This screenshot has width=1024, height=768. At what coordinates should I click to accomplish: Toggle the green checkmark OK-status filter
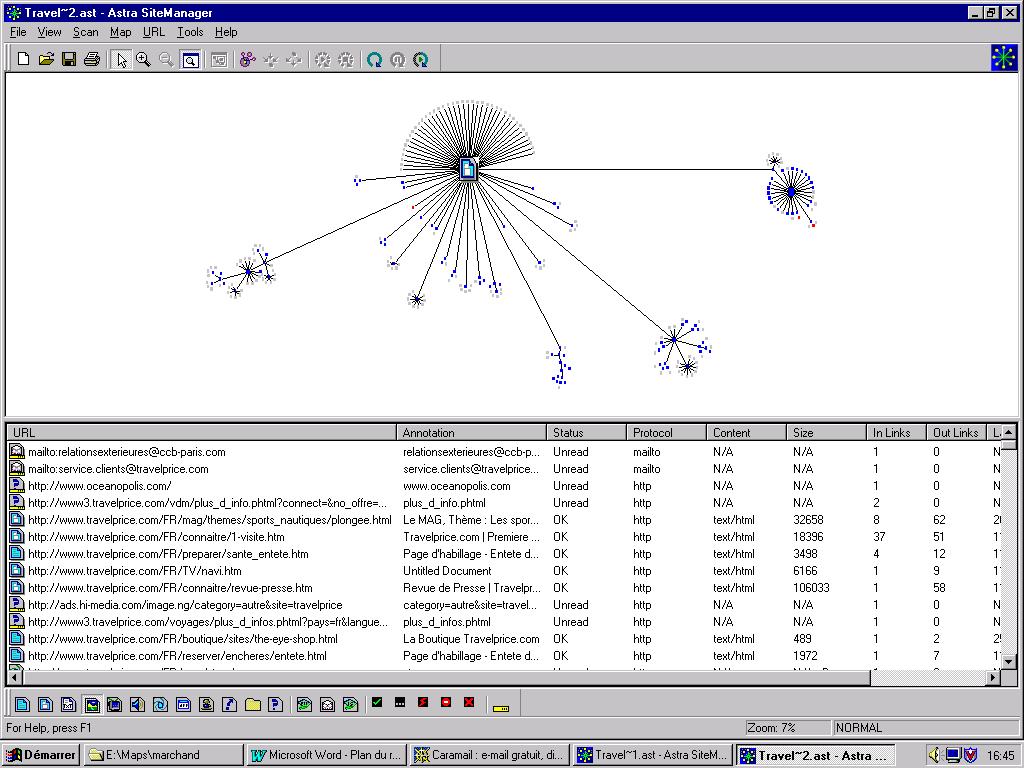377,703
